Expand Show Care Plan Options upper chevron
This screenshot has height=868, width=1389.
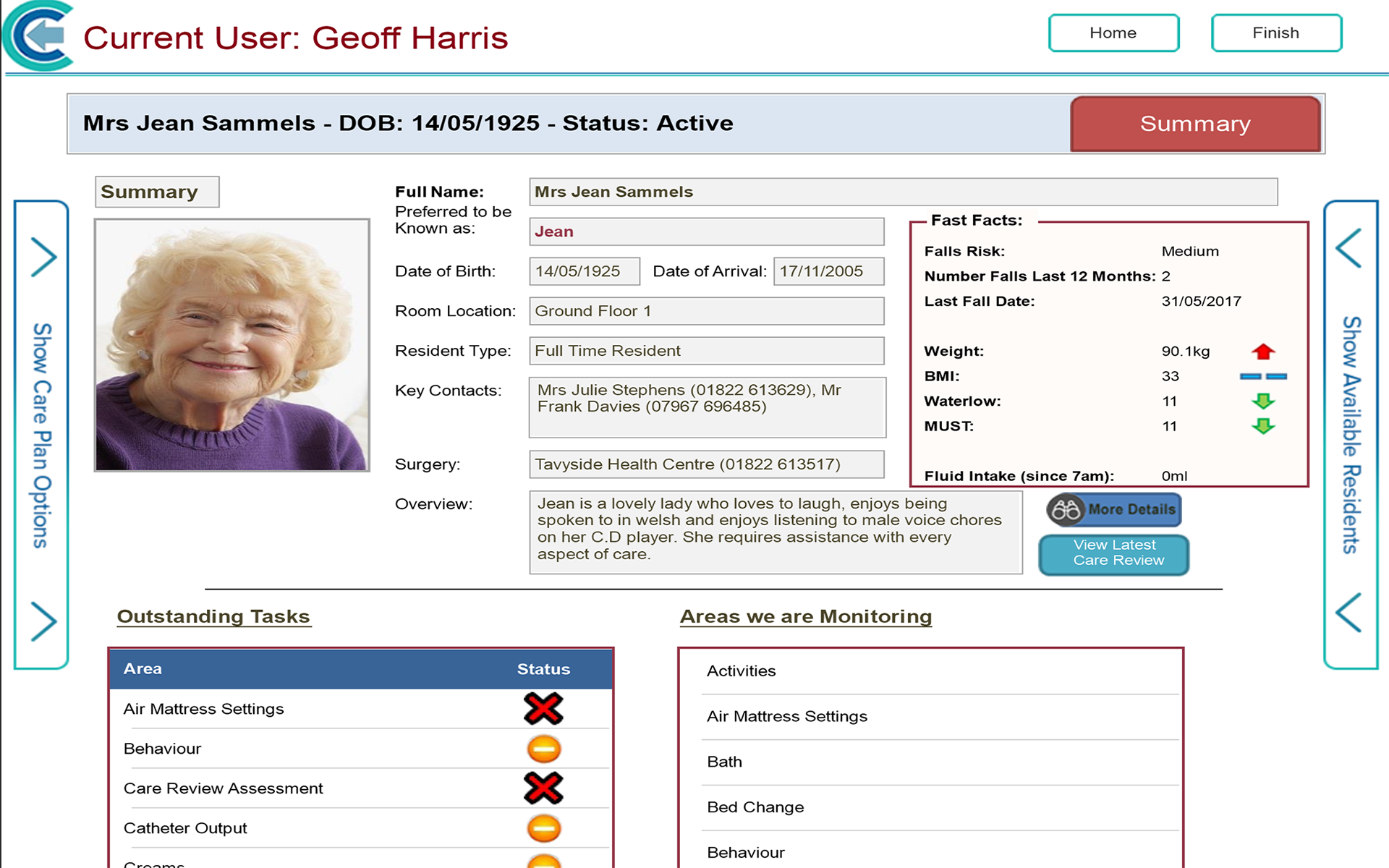pos(43,257)
